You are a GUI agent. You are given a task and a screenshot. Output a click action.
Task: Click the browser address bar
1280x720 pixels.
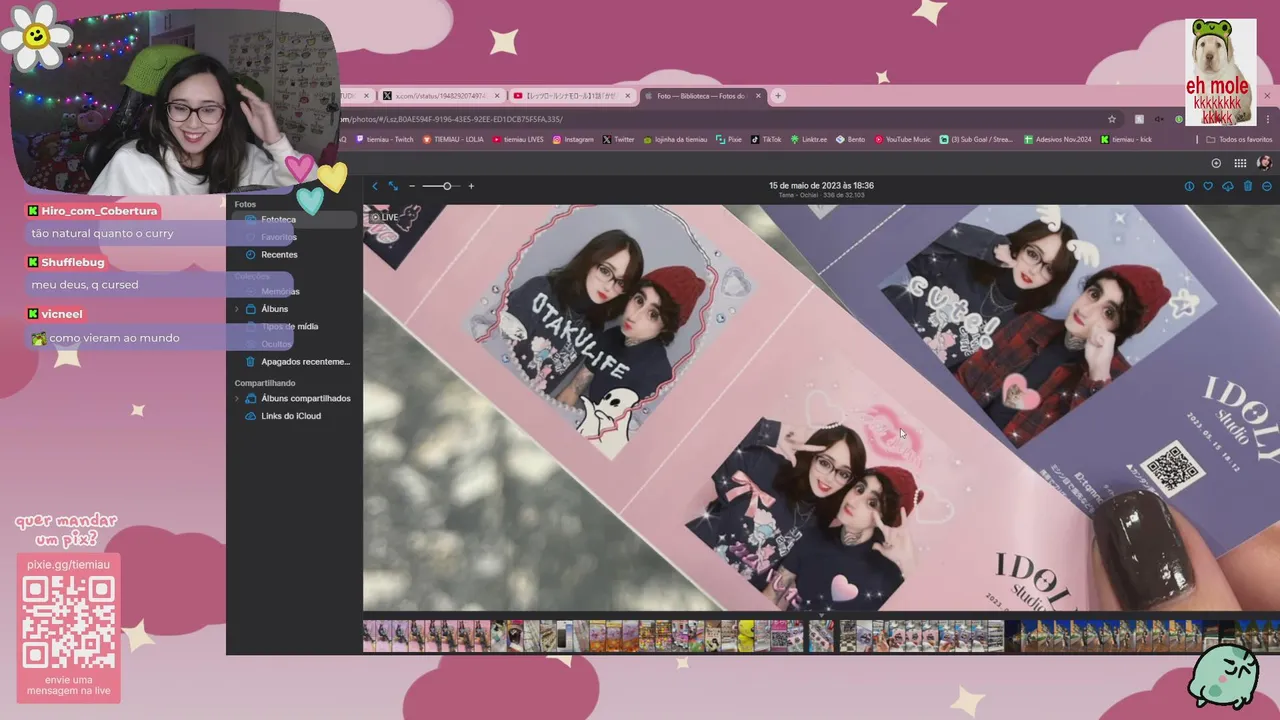(720, 119)
